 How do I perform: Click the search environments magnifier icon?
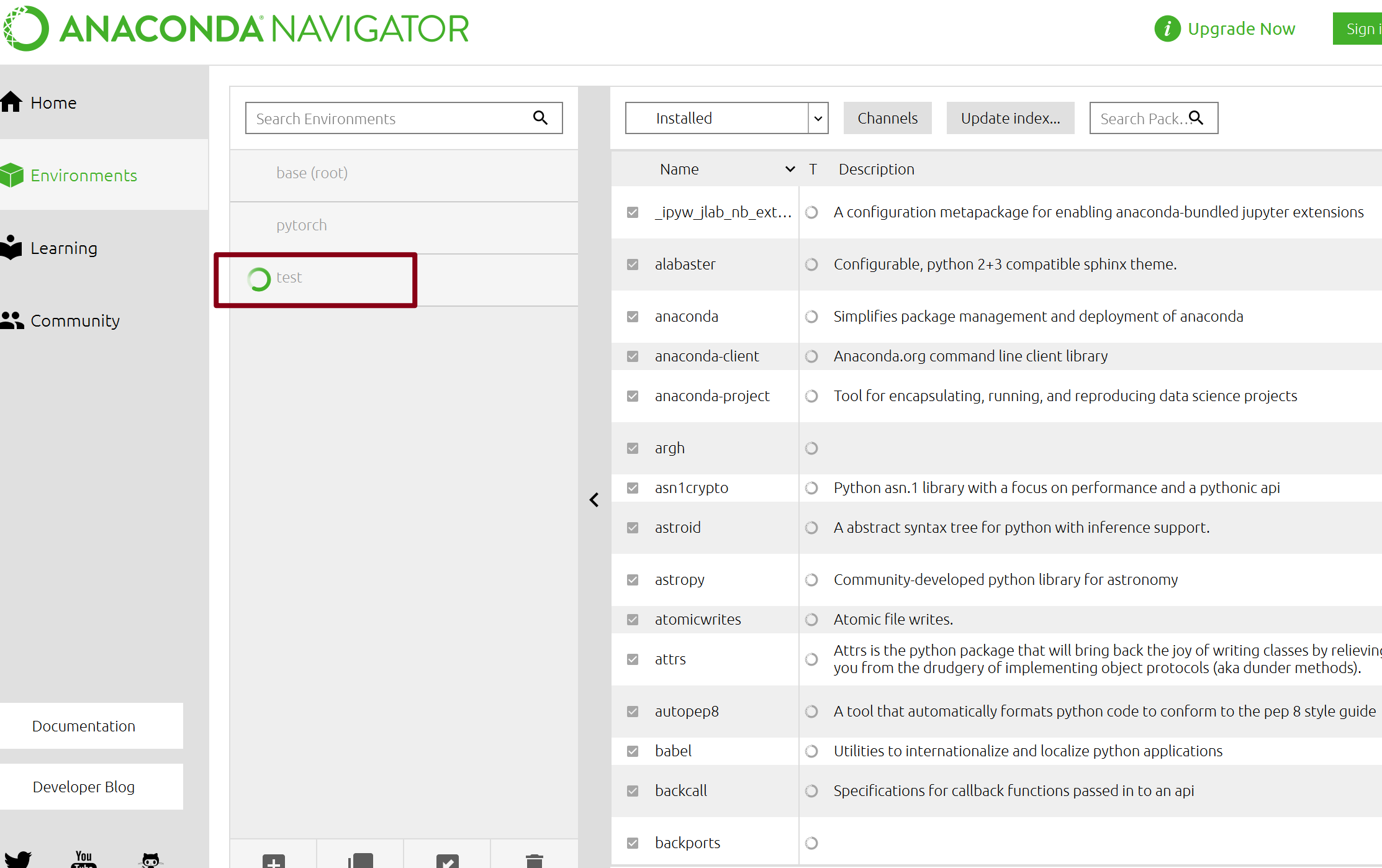(540, 118)
